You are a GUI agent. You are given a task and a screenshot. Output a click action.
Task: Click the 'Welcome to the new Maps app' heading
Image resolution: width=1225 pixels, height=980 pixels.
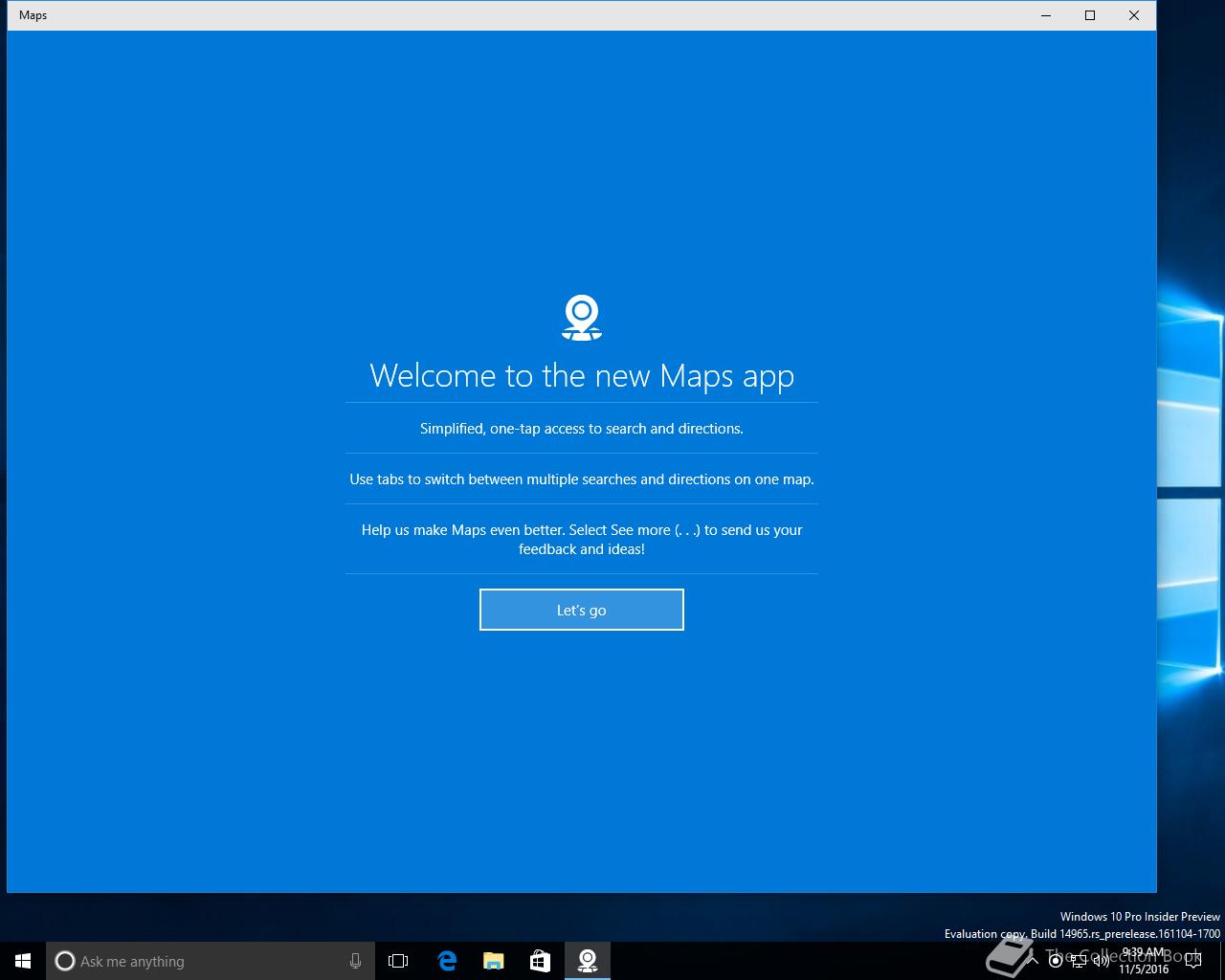(x=582, y=375)
